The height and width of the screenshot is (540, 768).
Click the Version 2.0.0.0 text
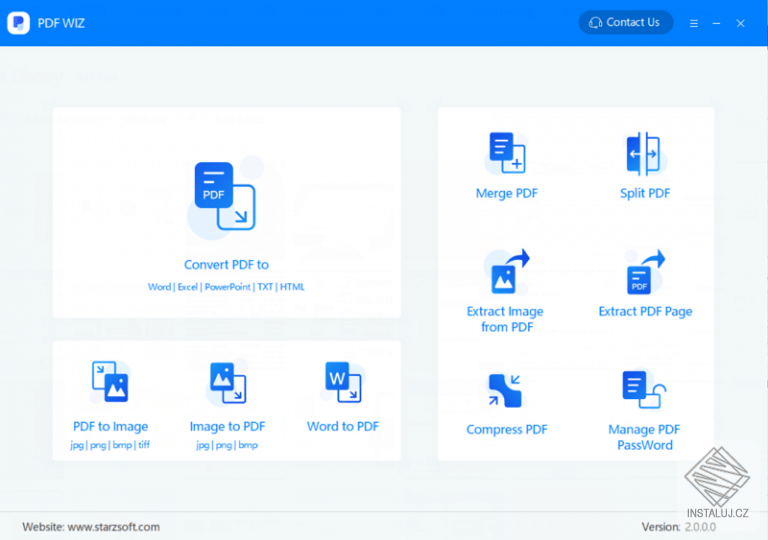pyautogui.click(x=678, y=527)
